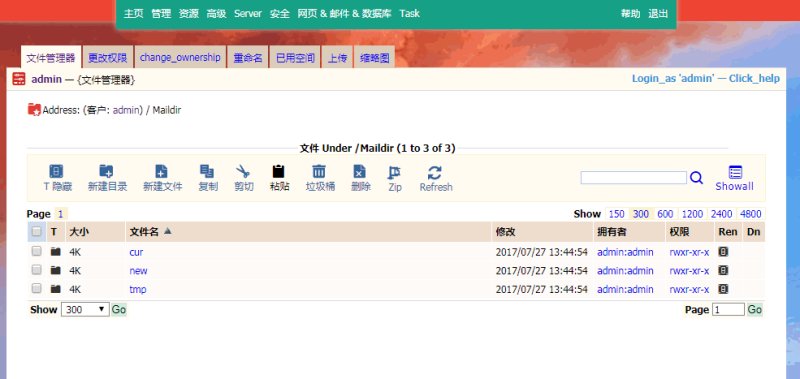
Task: Open the new folder link
Action: (138, 270)
